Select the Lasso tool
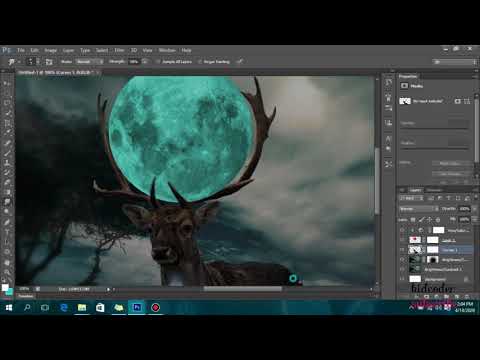 [7, 103]
